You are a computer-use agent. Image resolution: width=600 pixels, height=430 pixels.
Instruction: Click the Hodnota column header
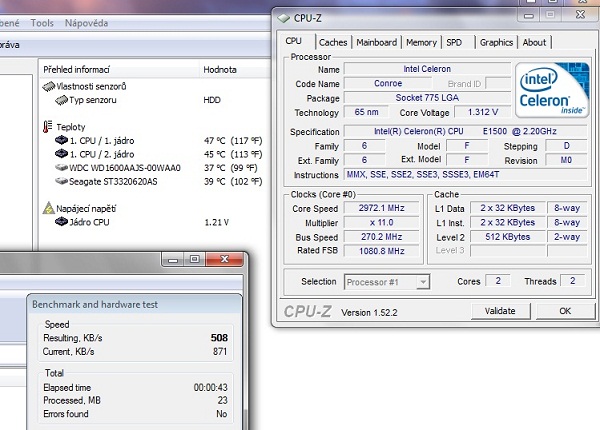[x=220, y=70]
